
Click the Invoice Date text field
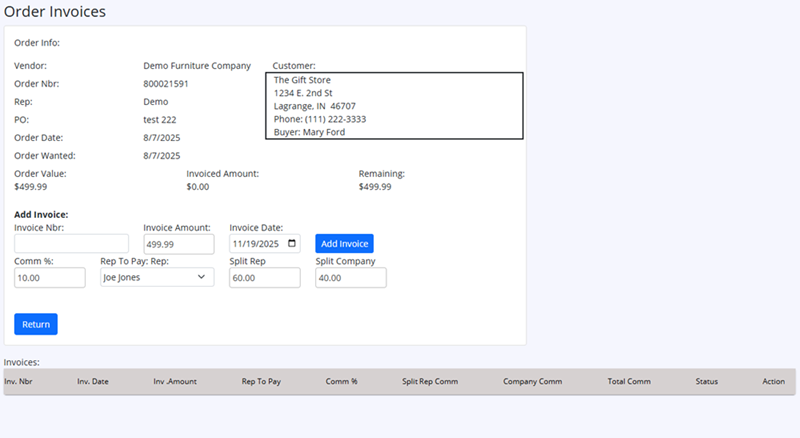tap(256, 243)
